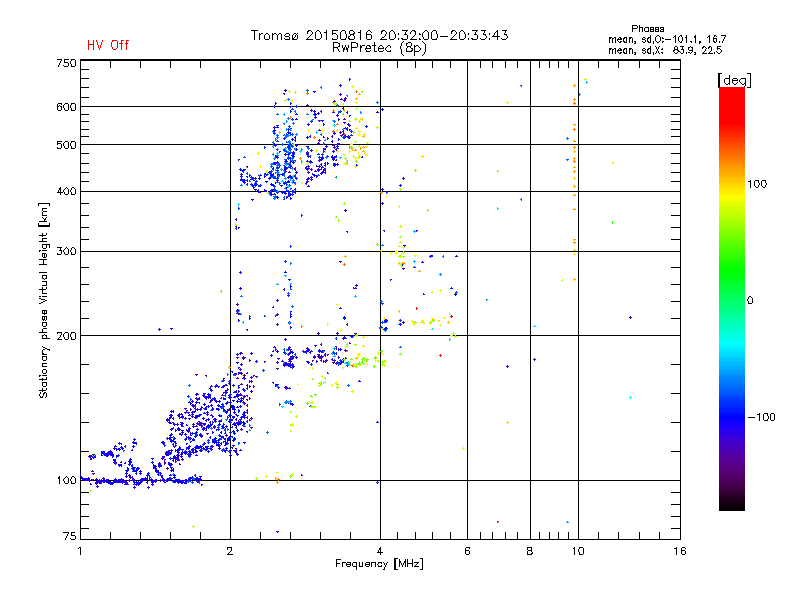Click the y-axis tick label '300'
Image resolution: width=800 pixels, height=600 pixels.
[x=66, y=252]
